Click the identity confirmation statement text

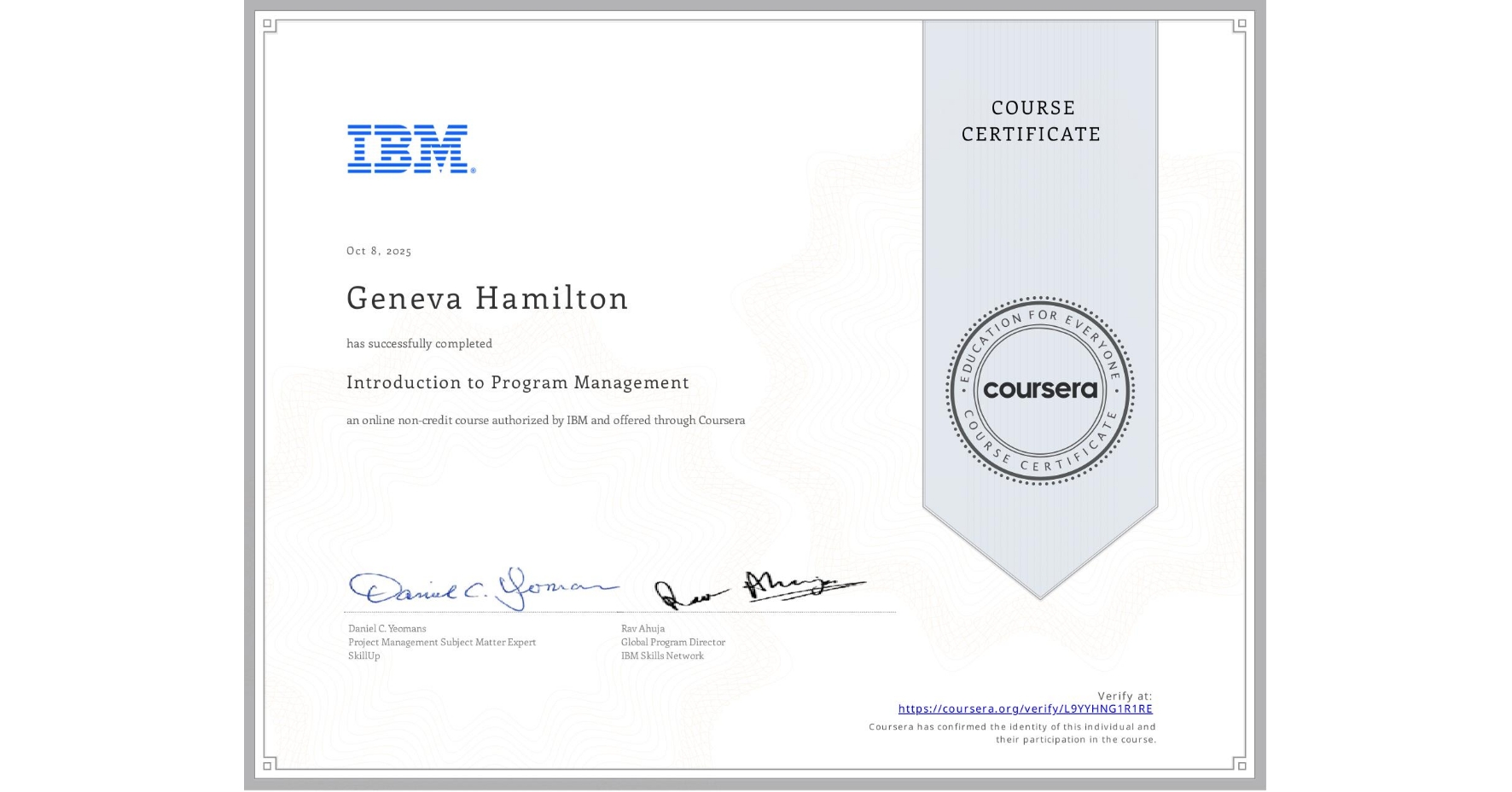(x=1010, y=732)
